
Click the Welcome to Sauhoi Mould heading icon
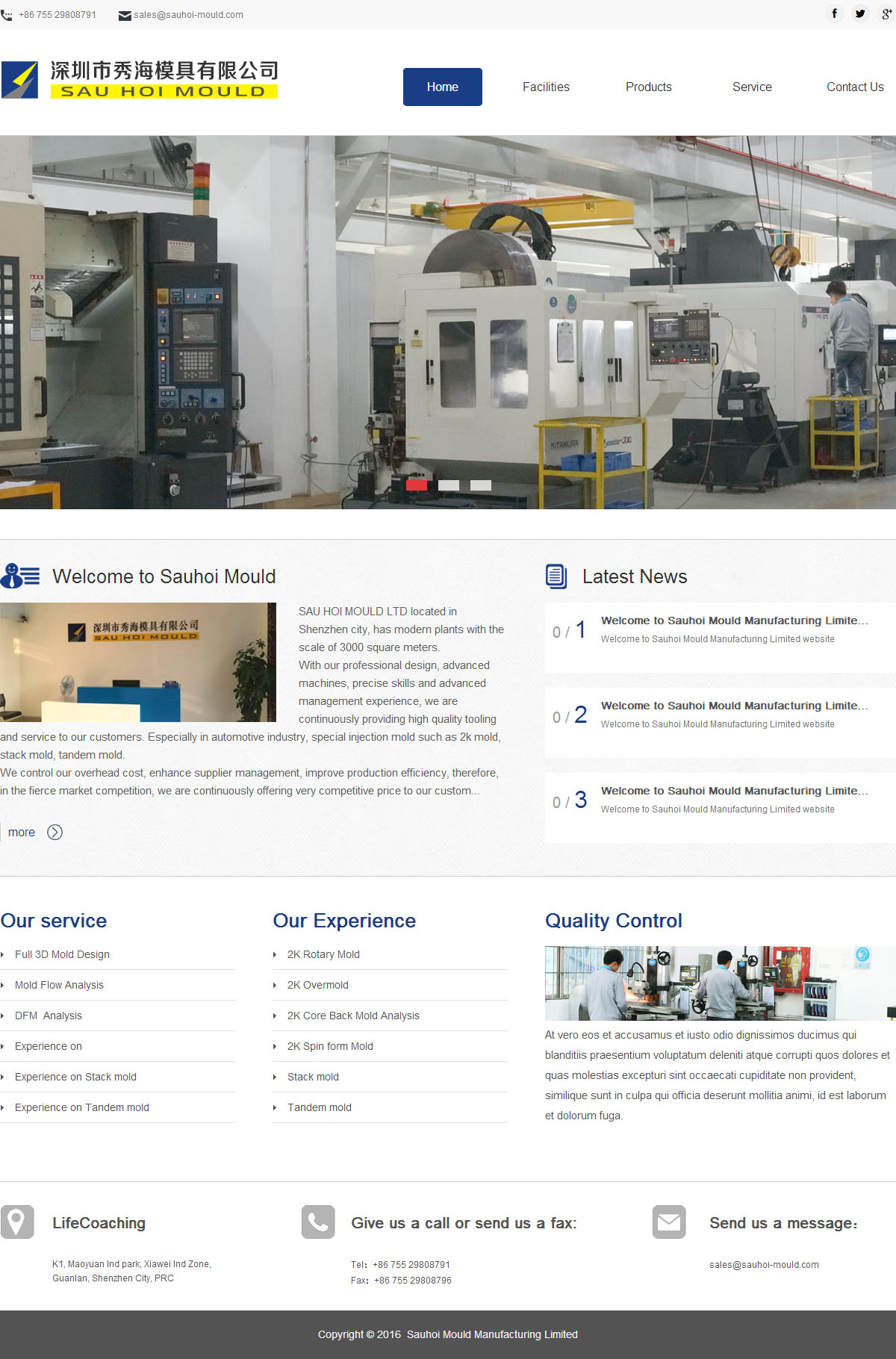tap(20, 576)
